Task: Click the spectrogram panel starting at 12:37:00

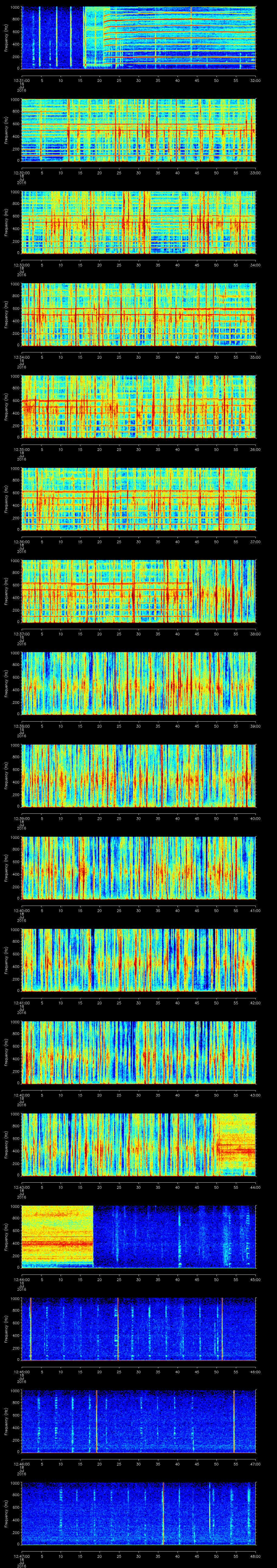Action: pyautogui.click(x=139, y=590)
